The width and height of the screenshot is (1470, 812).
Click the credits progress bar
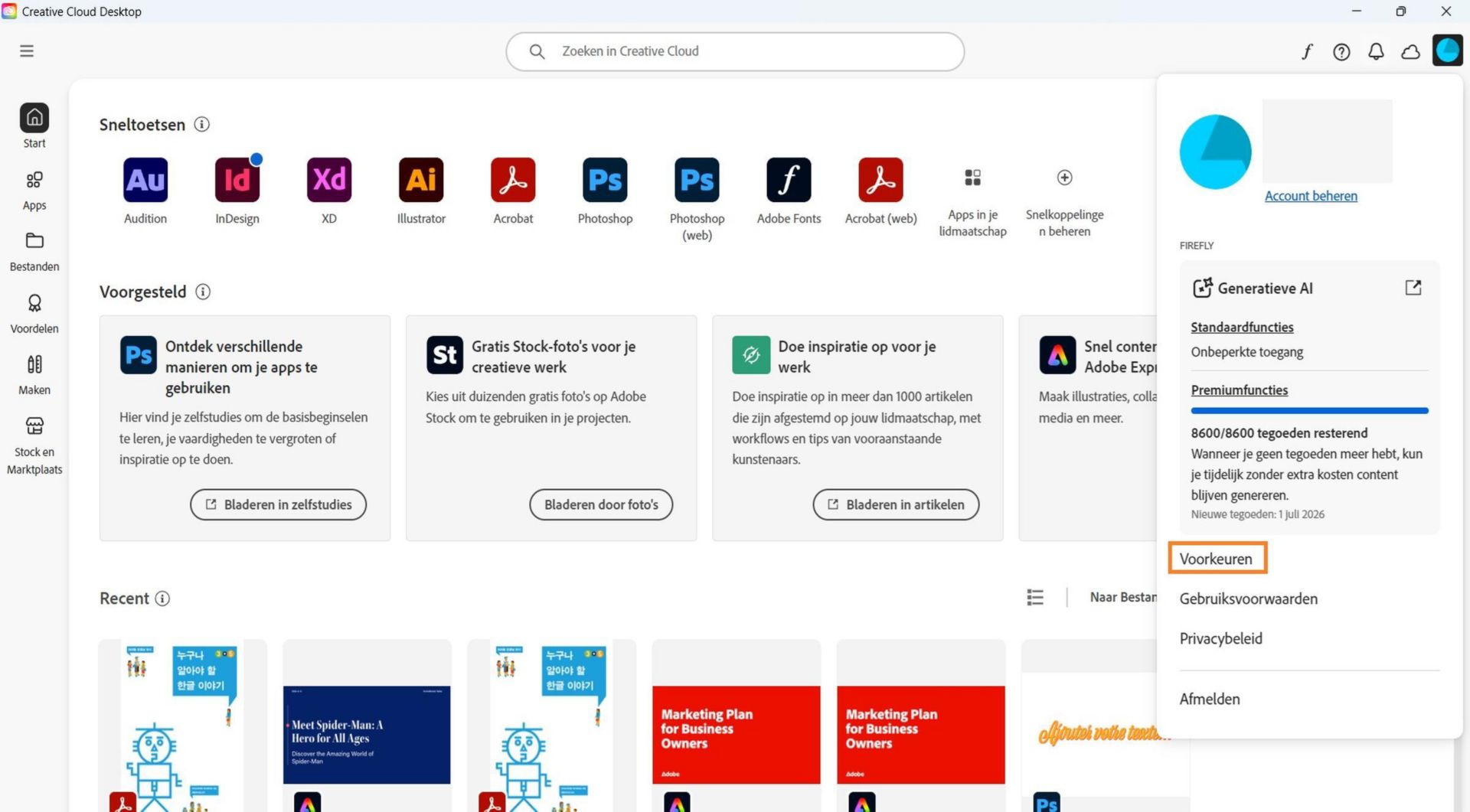click(1309, 411)
